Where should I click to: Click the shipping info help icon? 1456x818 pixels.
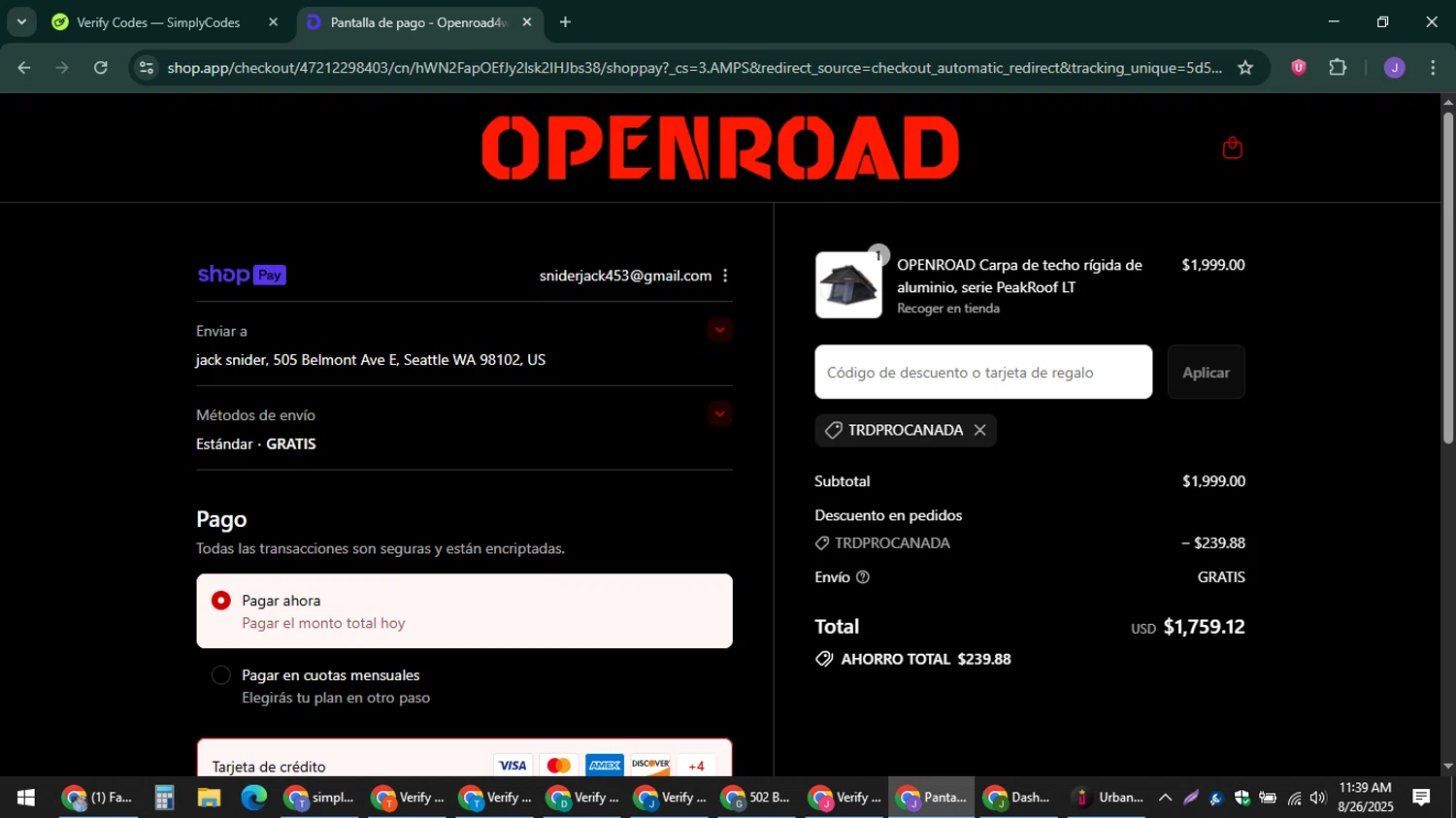pos(863,577)
